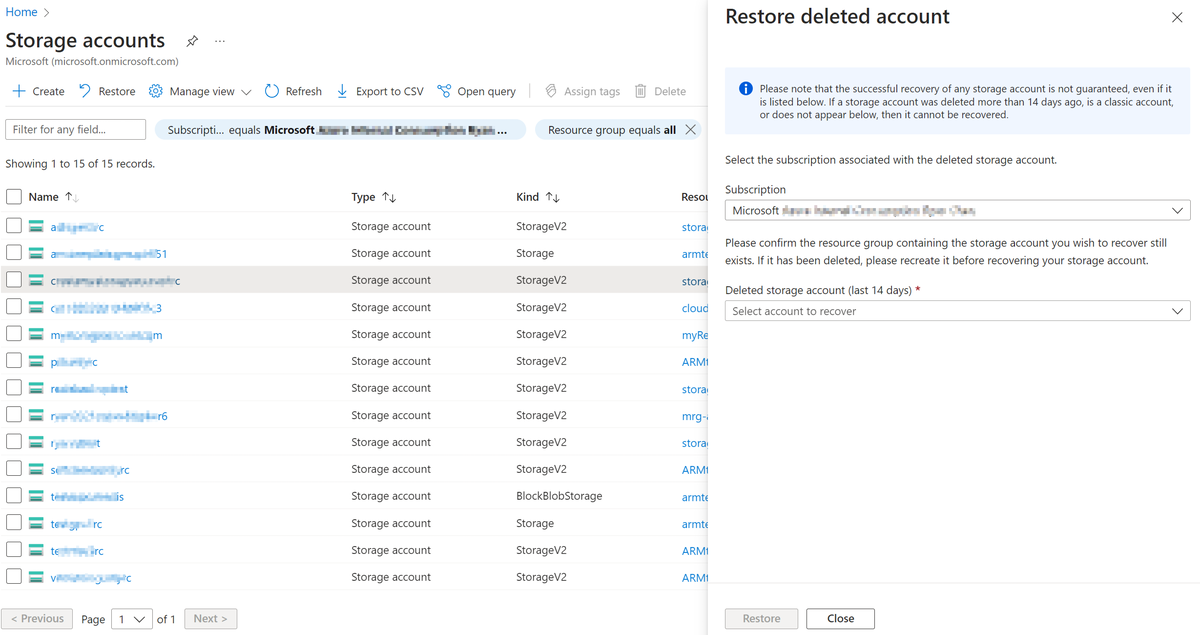Click the Open query icon
This screenshot has width=1200, height=635.
point(445,91)
